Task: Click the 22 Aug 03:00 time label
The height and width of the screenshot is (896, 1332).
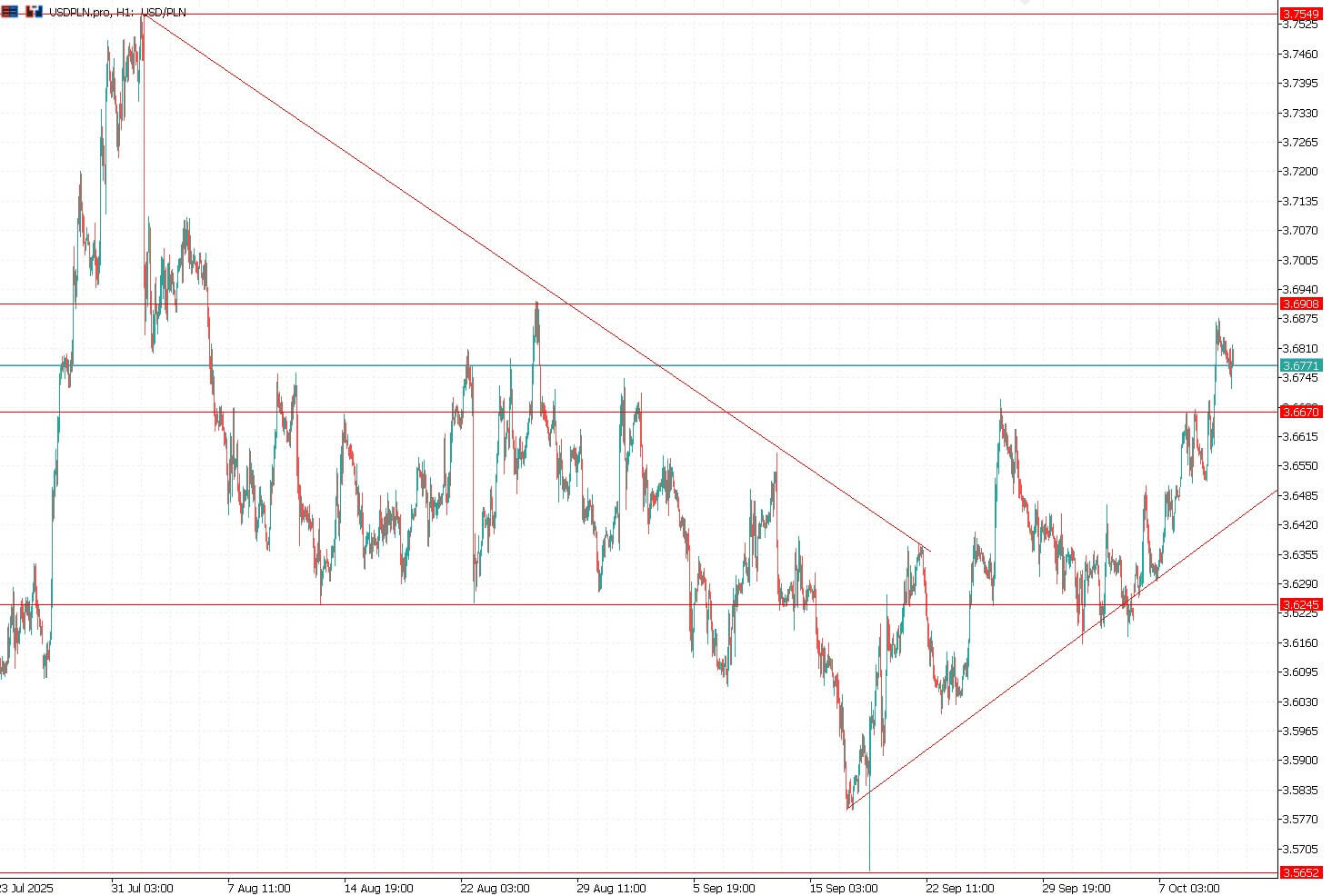Action: [495, 888]
